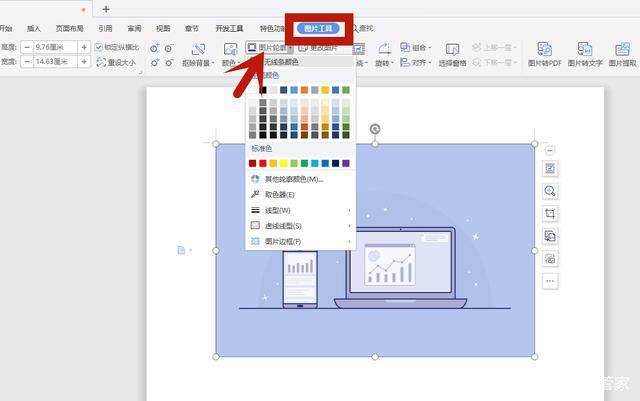Image resolution: width=640 pixels, height=401 pixels.
Task: Switch to the 页面布局 page layout tab
Action: (69, 28)
